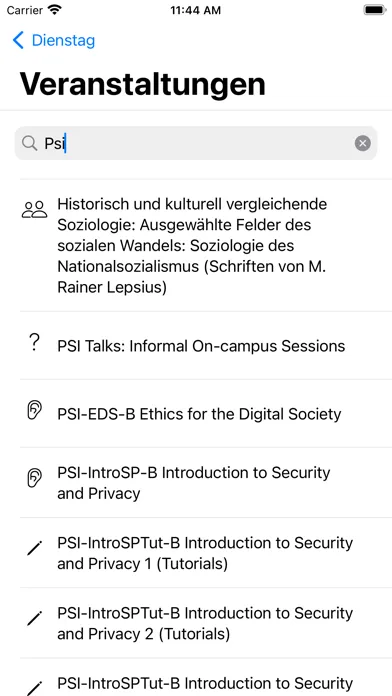Focus the search field containing Psi
This screenshot has width=392, height=696.
(x=196, y=143)
